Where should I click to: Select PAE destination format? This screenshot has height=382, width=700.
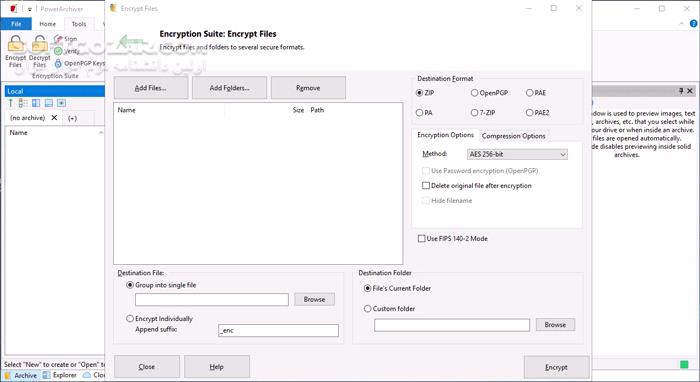click(x=529, y=93)
